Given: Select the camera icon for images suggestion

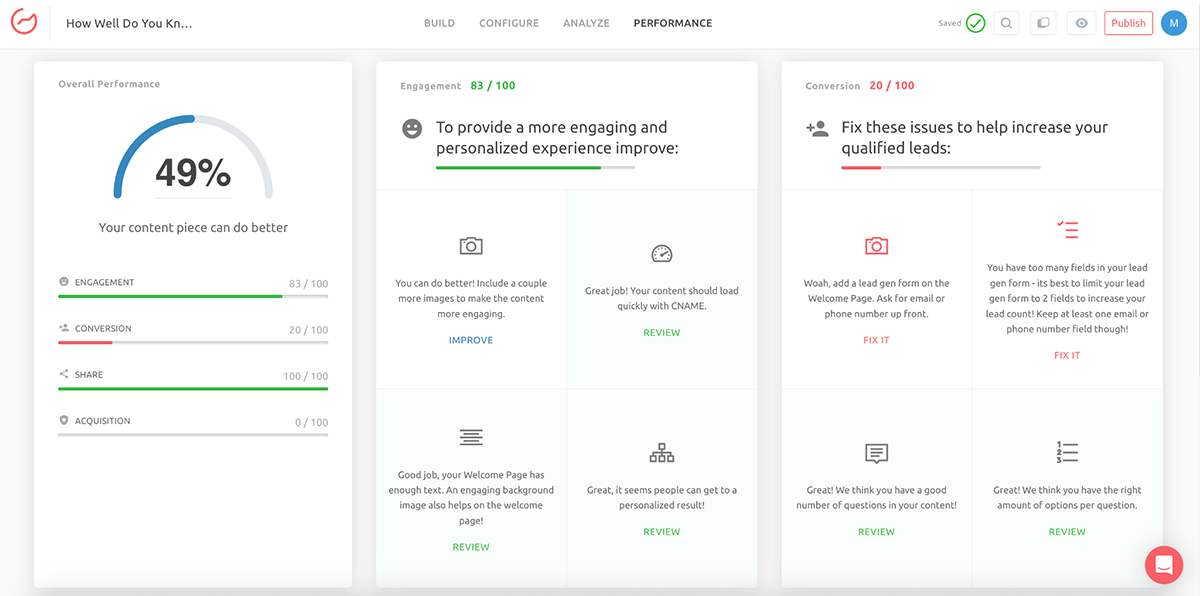Looking at the screenshot, I should (470, 245).
